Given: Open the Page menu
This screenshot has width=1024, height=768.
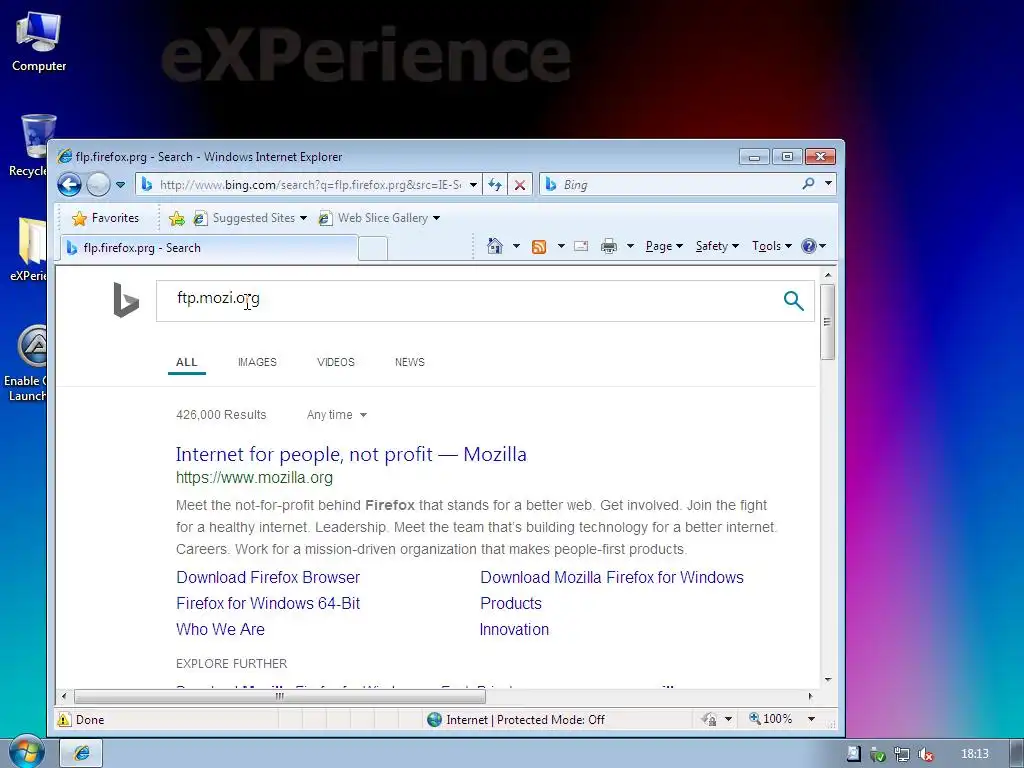Looking at the screenshot, I should pyautogui.click(x=664, y=246).
